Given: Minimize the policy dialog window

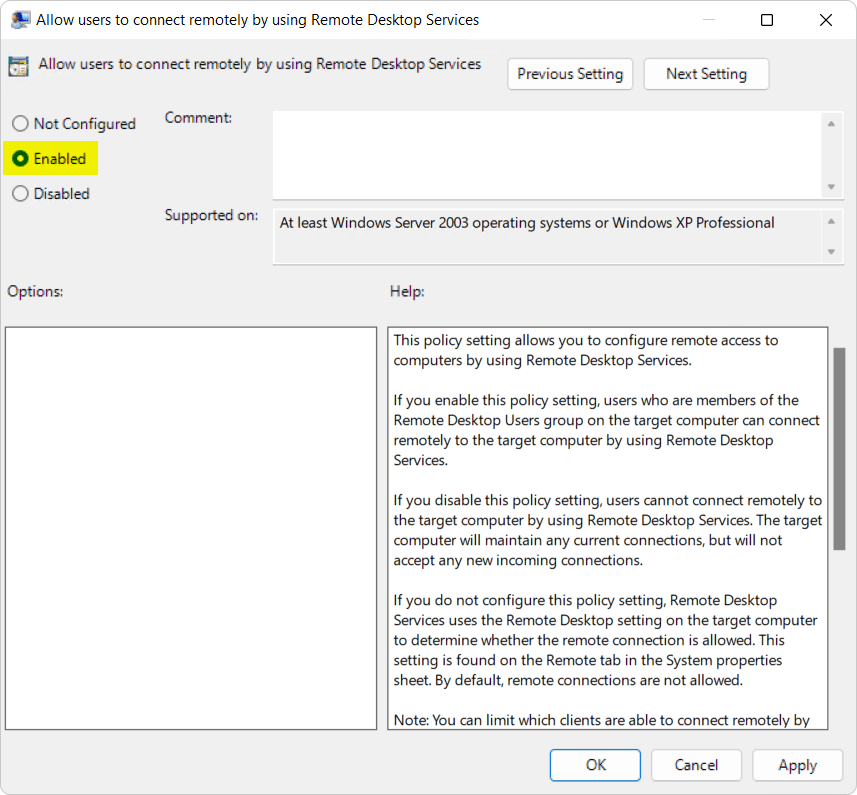Looking at the screenshot, I should [709, 20].
